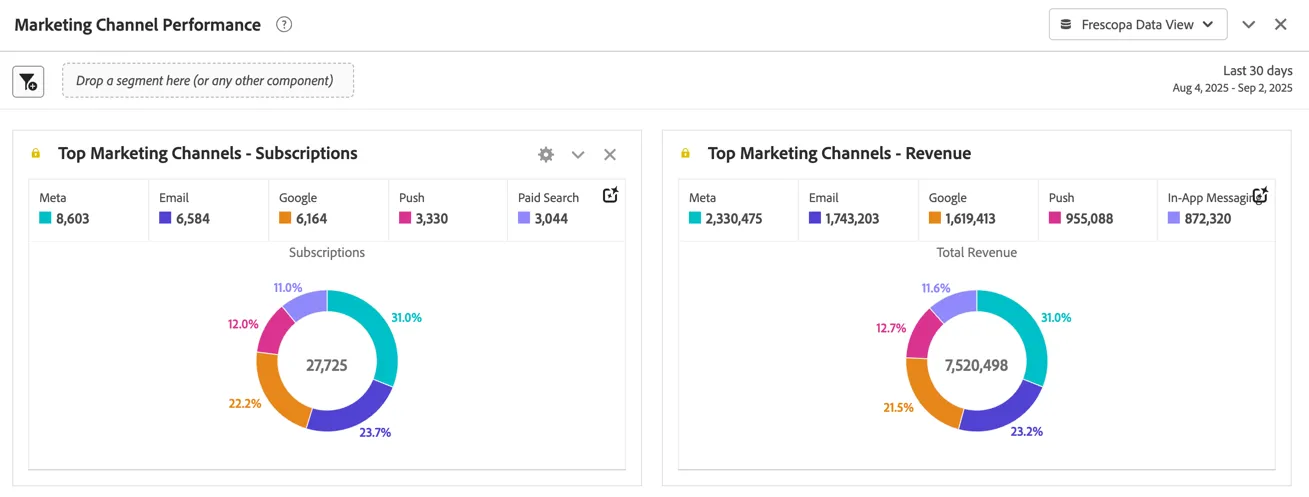Click the Google orange swatch in Subscriptions legend
Viewport: 1309px width, 497px height.
[x=285, y=218]
